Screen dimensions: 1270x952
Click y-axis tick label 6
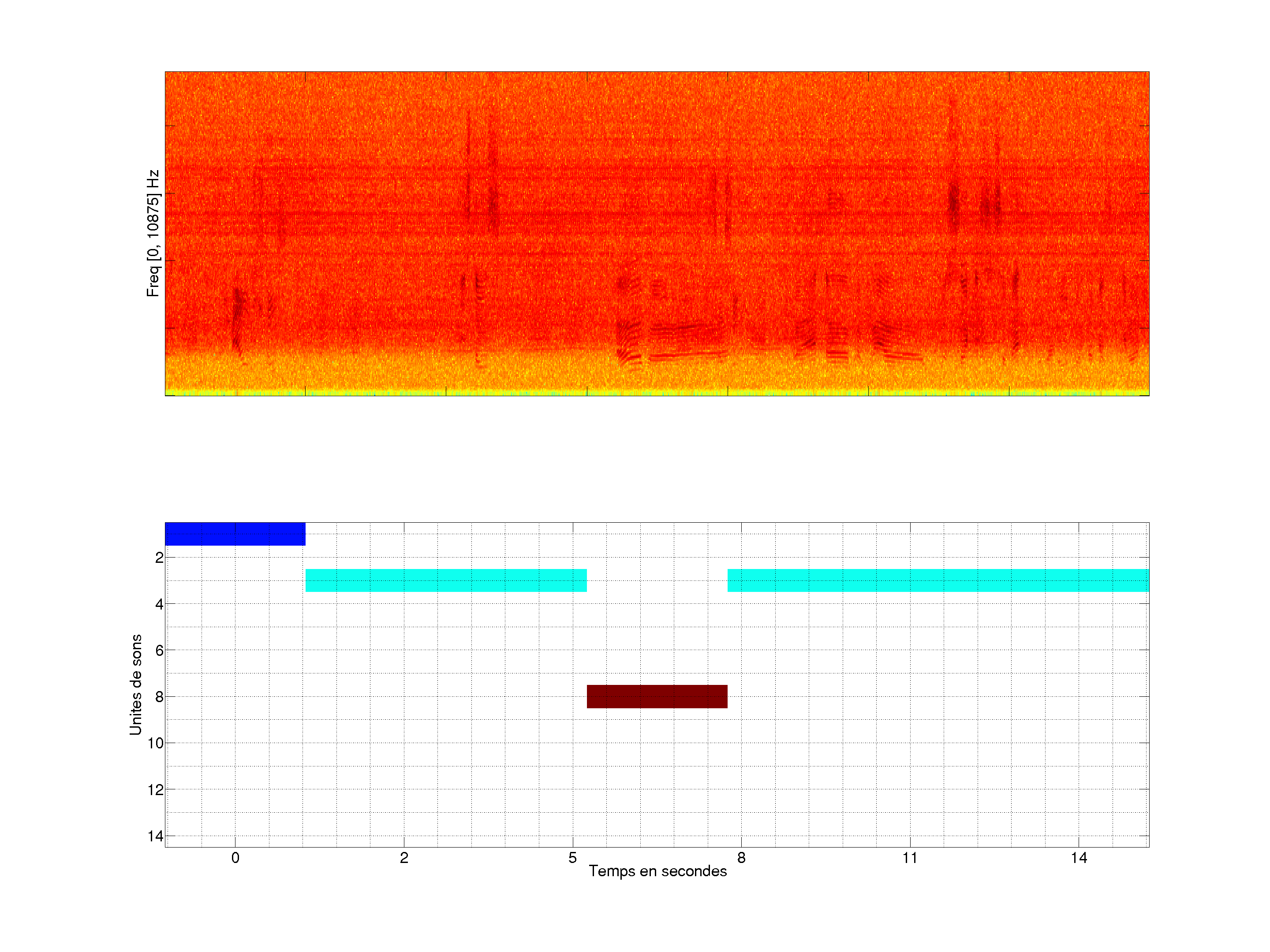tap(159, 650)
